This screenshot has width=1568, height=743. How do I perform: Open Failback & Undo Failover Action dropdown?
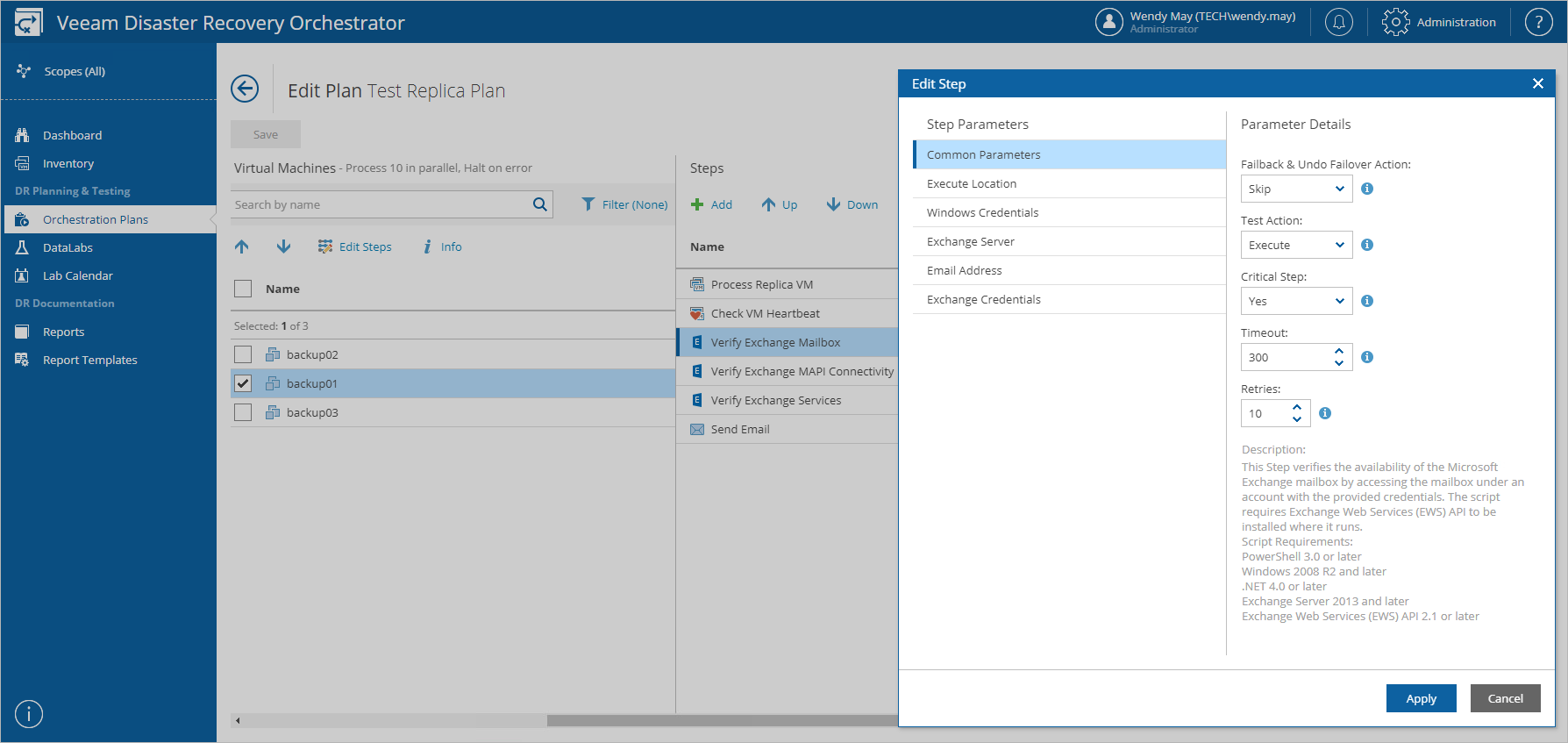point(1296,189)
